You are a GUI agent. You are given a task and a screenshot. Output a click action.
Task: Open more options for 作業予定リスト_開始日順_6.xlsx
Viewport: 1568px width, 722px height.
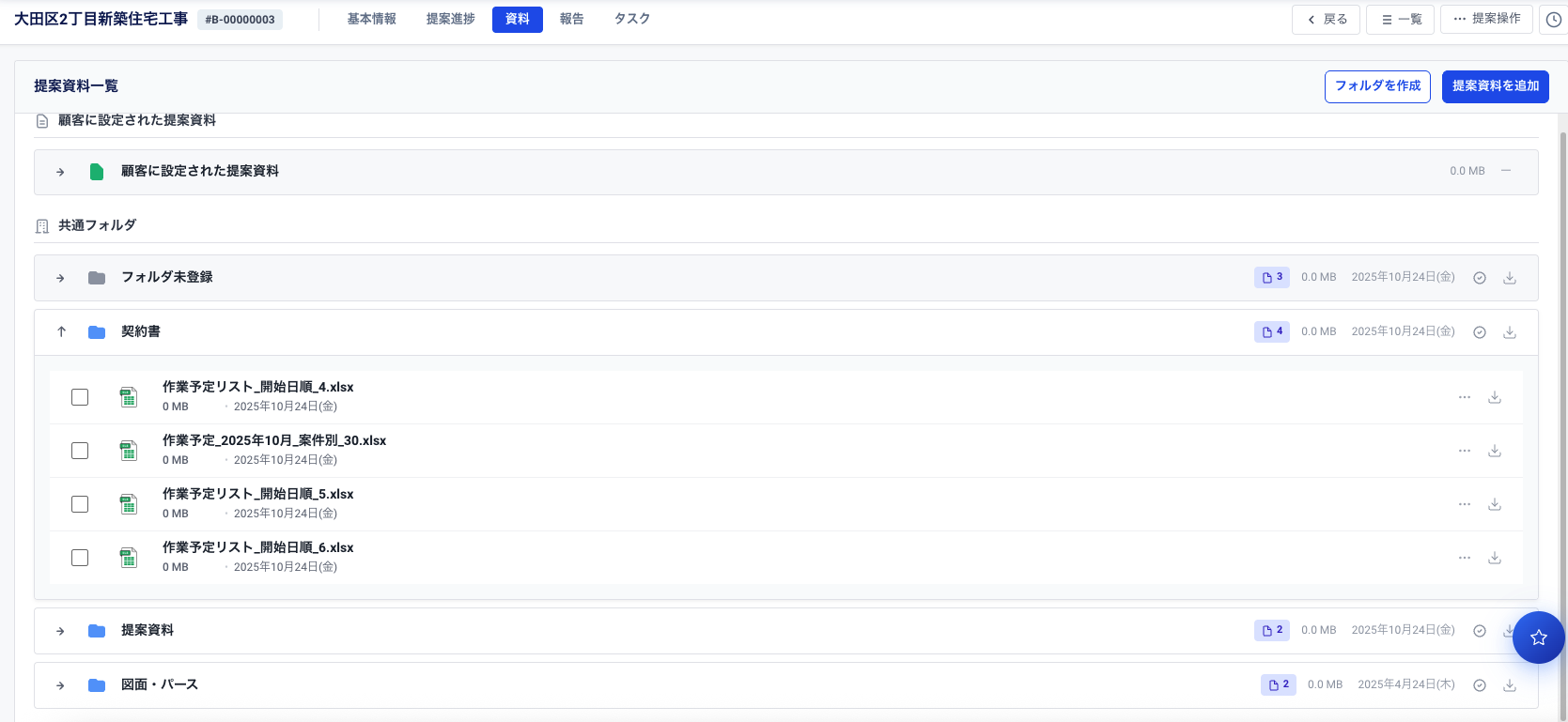coord(1465,559)
